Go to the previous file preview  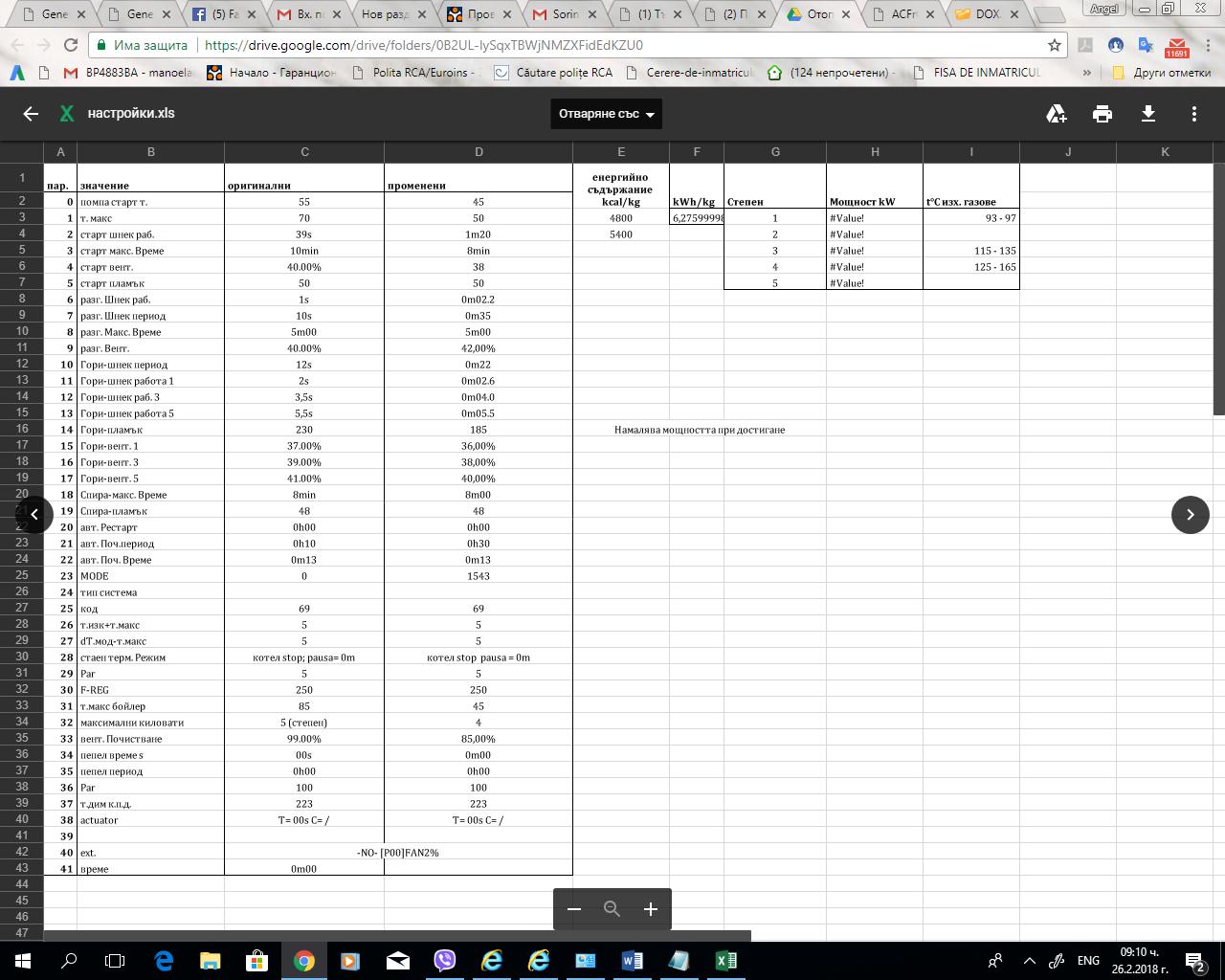click(34, 515)
